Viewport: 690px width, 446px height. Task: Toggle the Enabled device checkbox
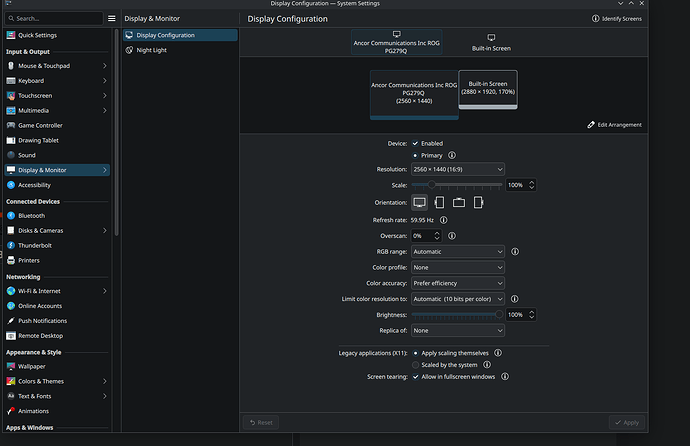416,143
